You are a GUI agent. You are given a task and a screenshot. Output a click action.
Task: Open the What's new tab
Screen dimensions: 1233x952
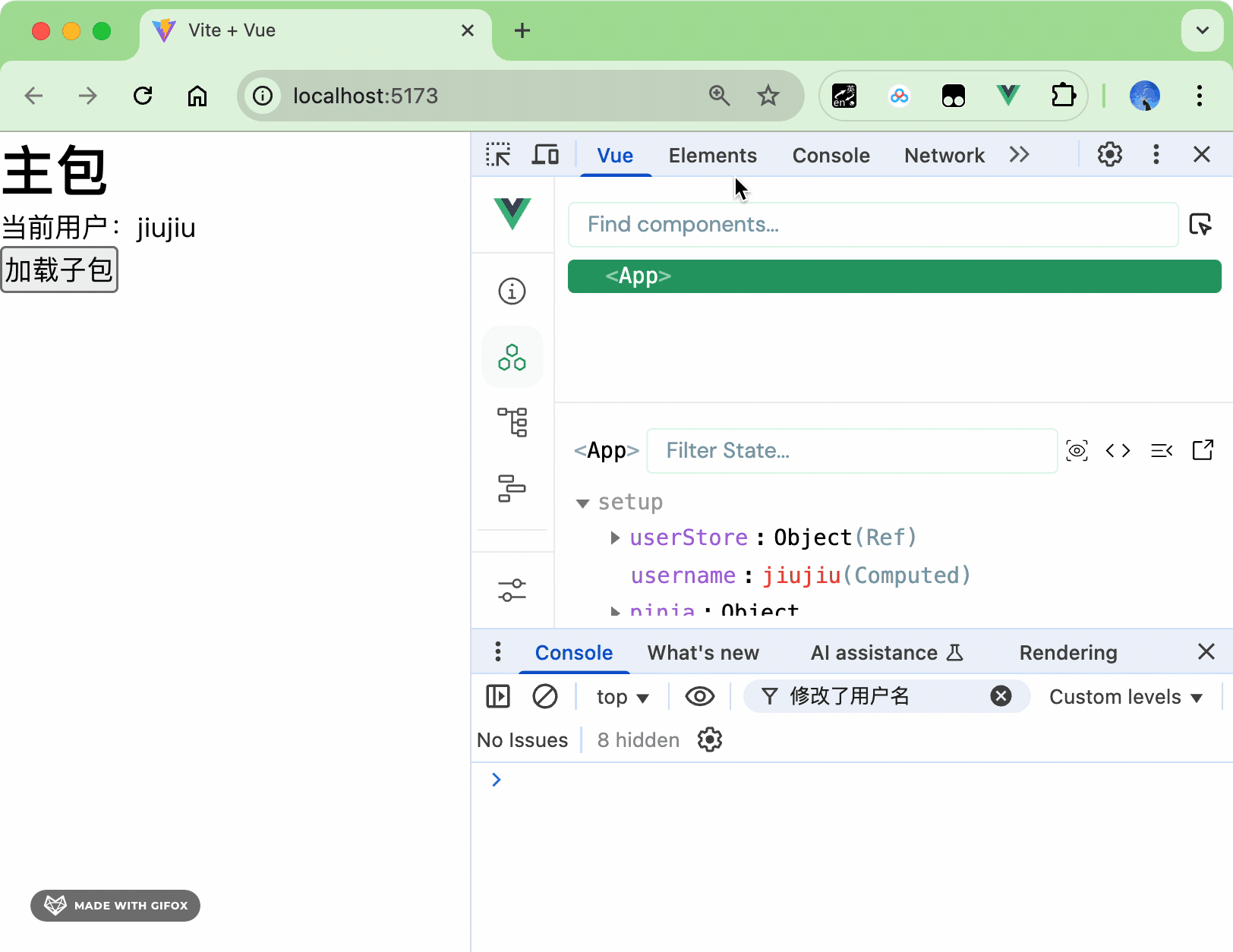[x=703, y=653]
